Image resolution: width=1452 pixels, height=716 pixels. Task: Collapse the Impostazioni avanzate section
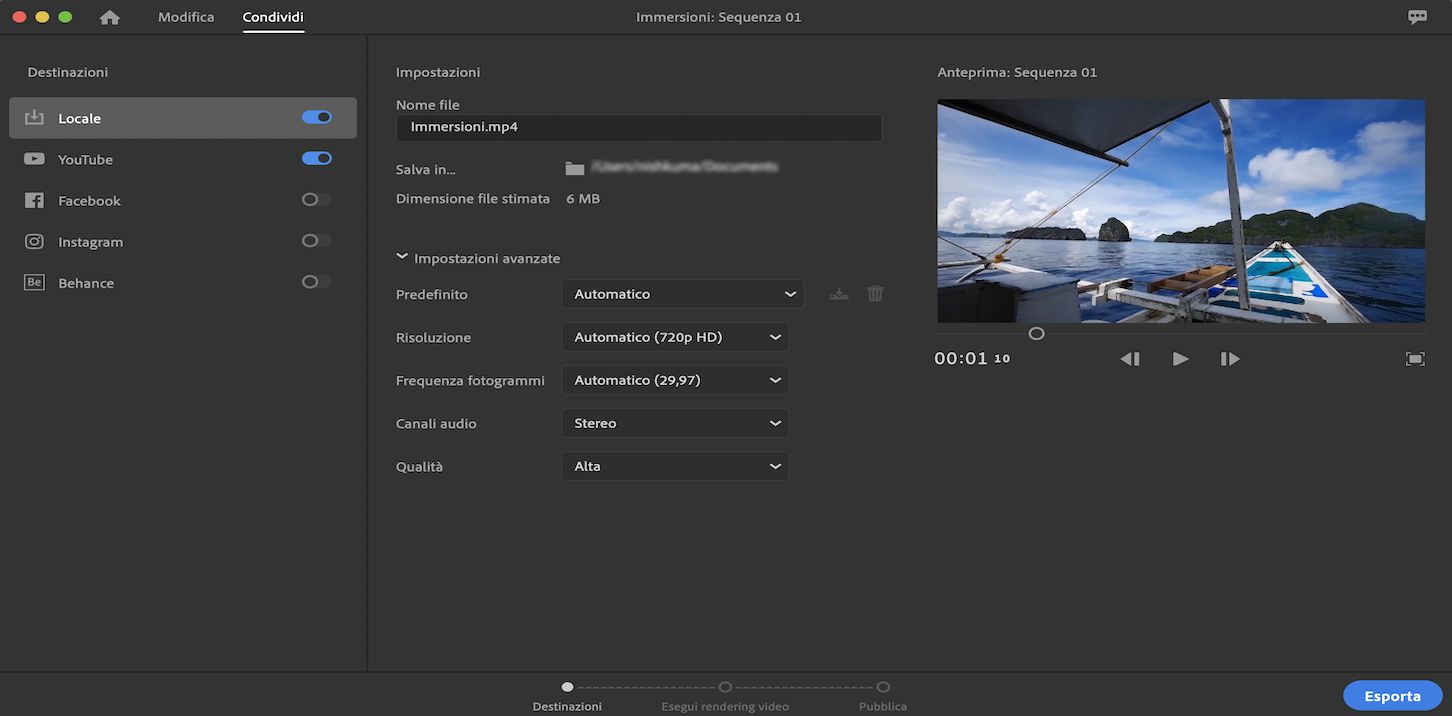(402, 257)
